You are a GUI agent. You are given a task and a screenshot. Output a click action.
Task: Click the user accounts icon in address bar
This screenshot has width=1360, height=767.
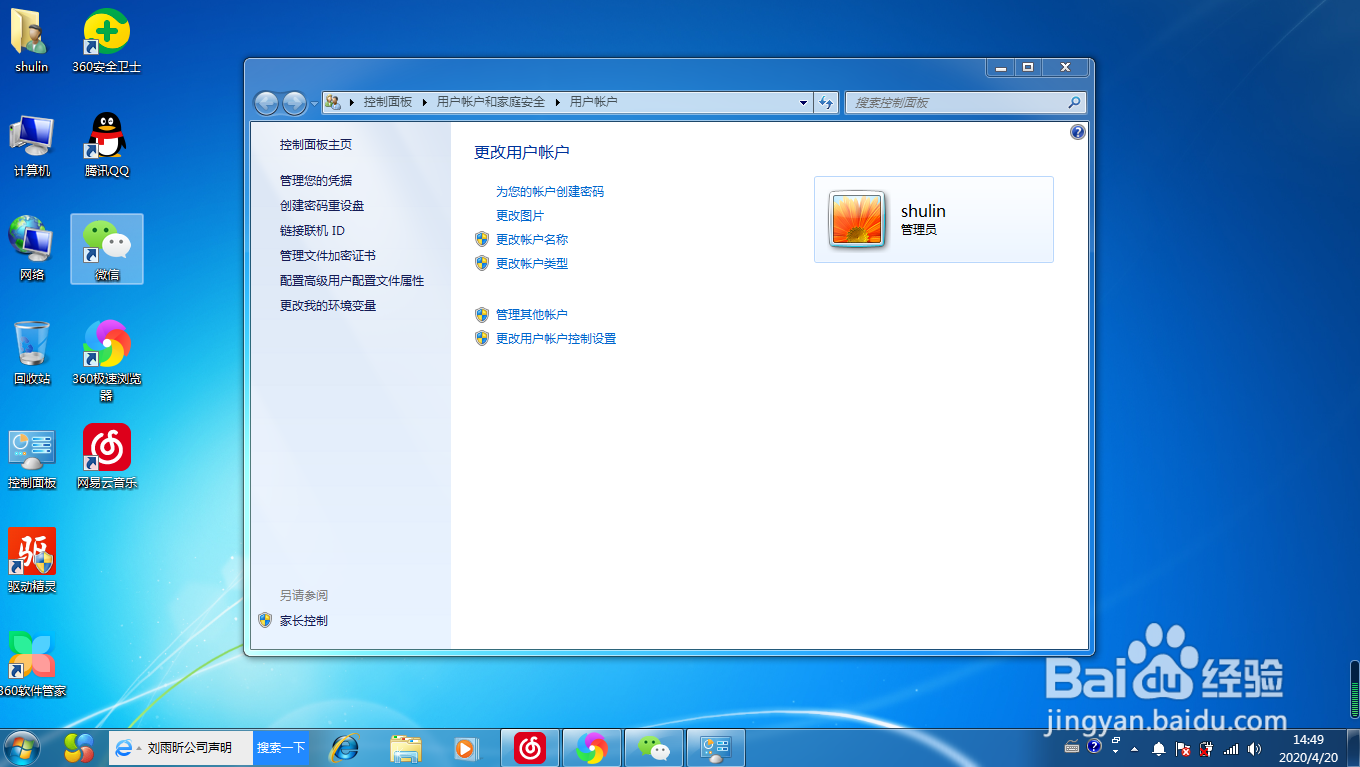334,102
